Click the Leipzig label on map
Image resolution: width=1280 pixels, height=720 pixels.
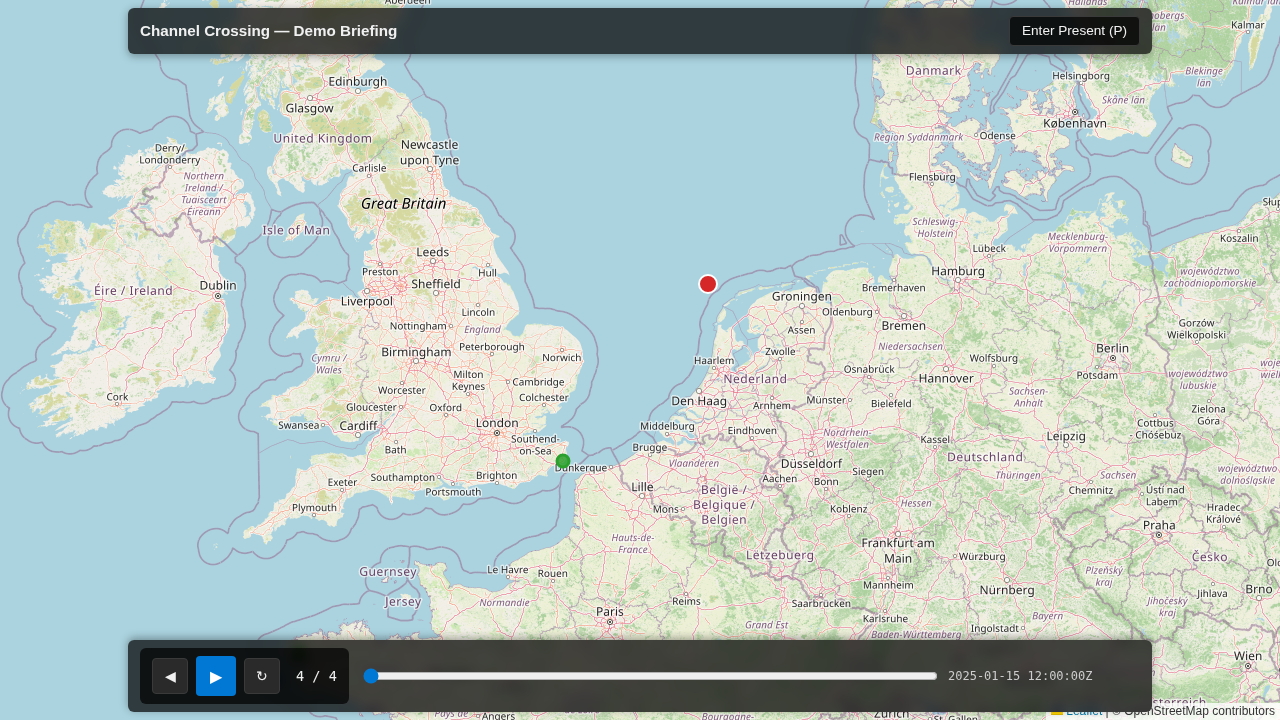click(1066, 436)
